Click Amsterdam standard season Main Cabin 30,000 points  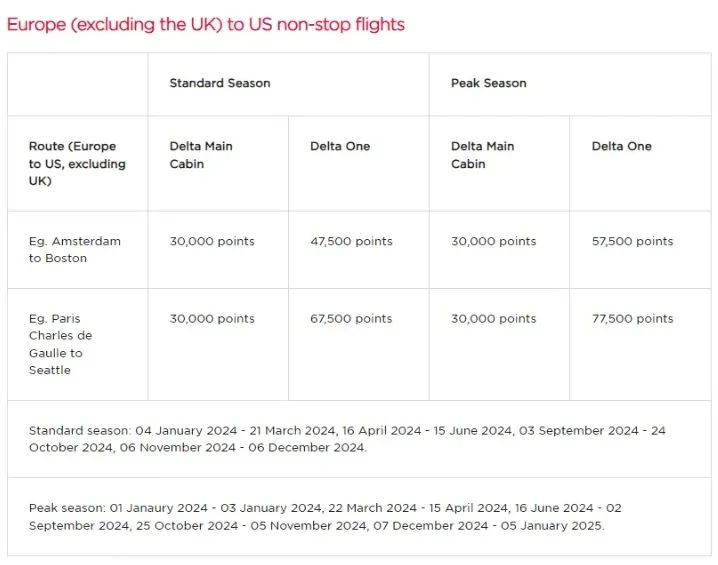tap(212, 241)
